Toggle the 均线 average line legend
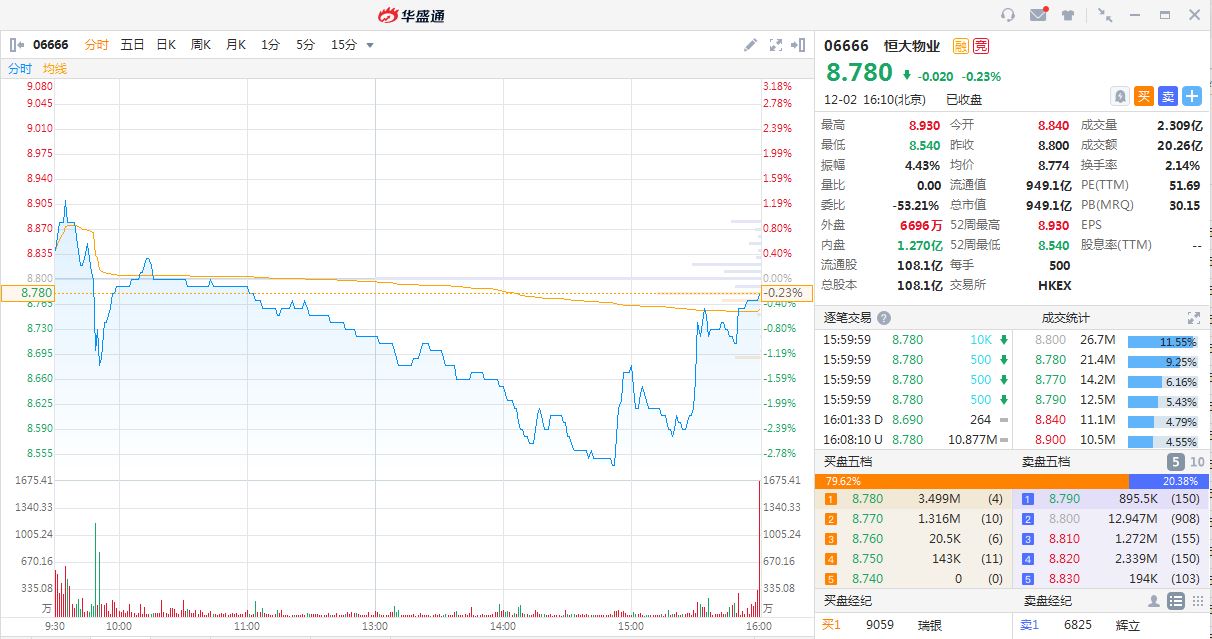 (55, 68)
